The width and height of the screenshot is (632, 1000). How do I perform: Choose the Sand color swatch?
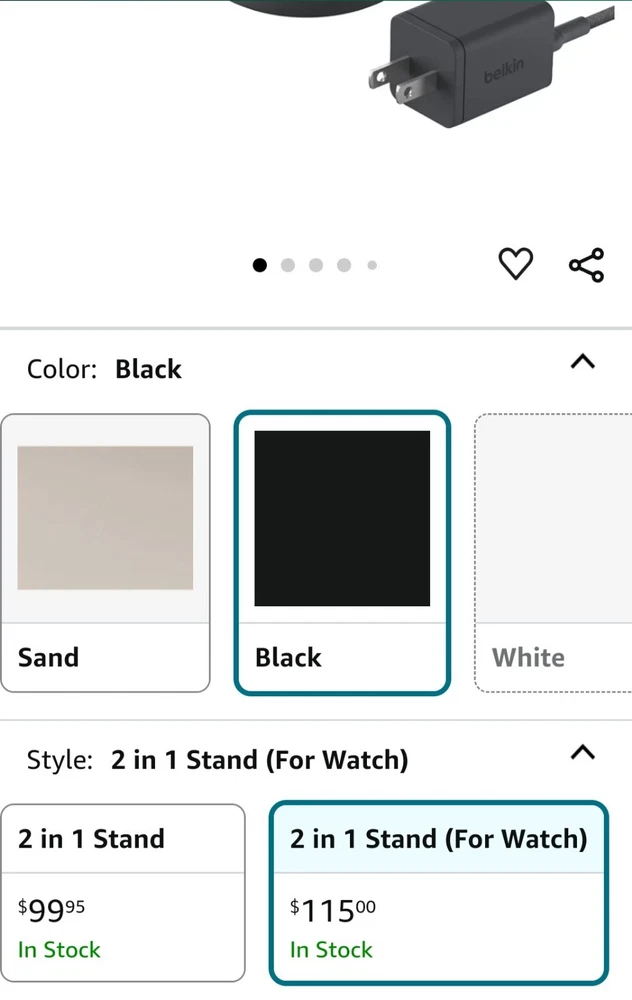point(105,518)
